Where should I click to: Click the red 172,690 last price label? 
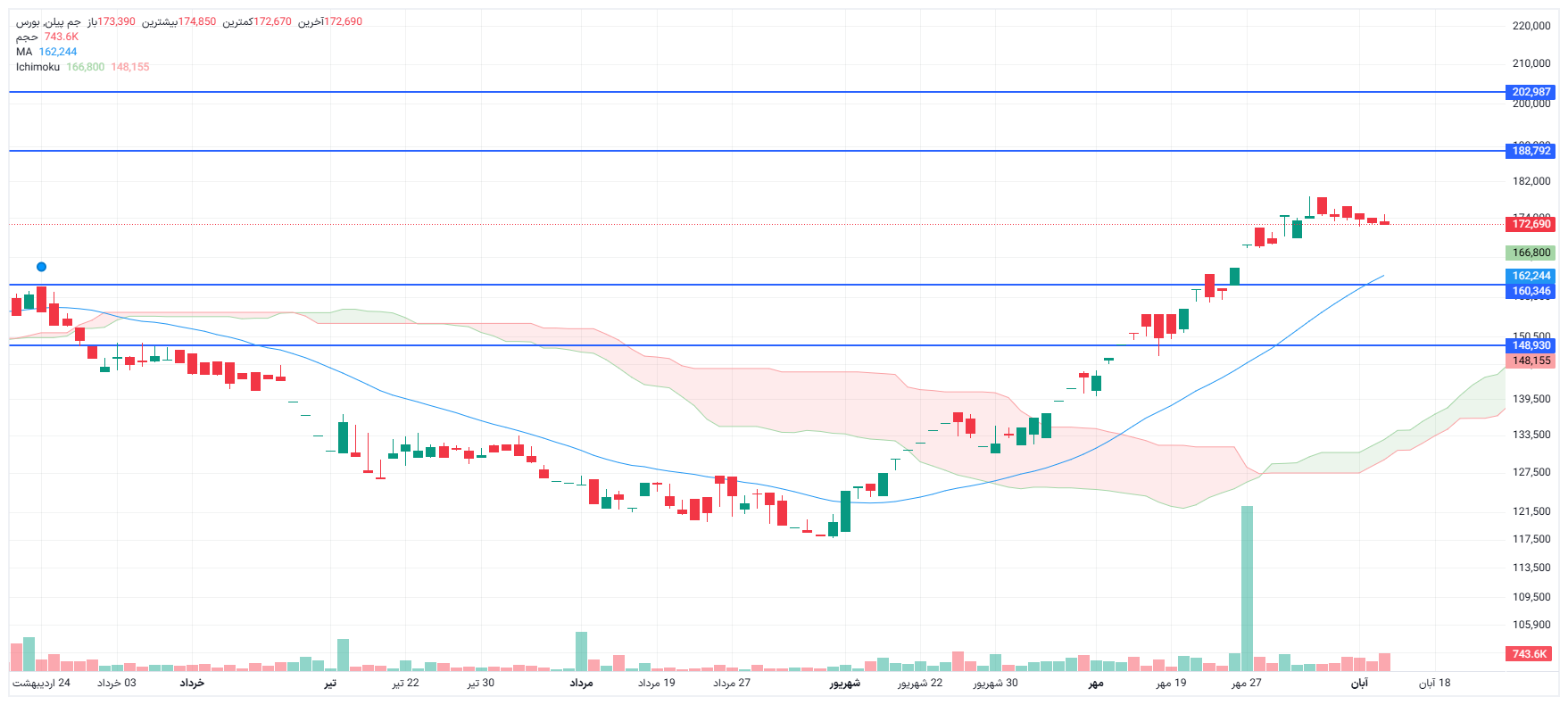tap(1531, 224)
